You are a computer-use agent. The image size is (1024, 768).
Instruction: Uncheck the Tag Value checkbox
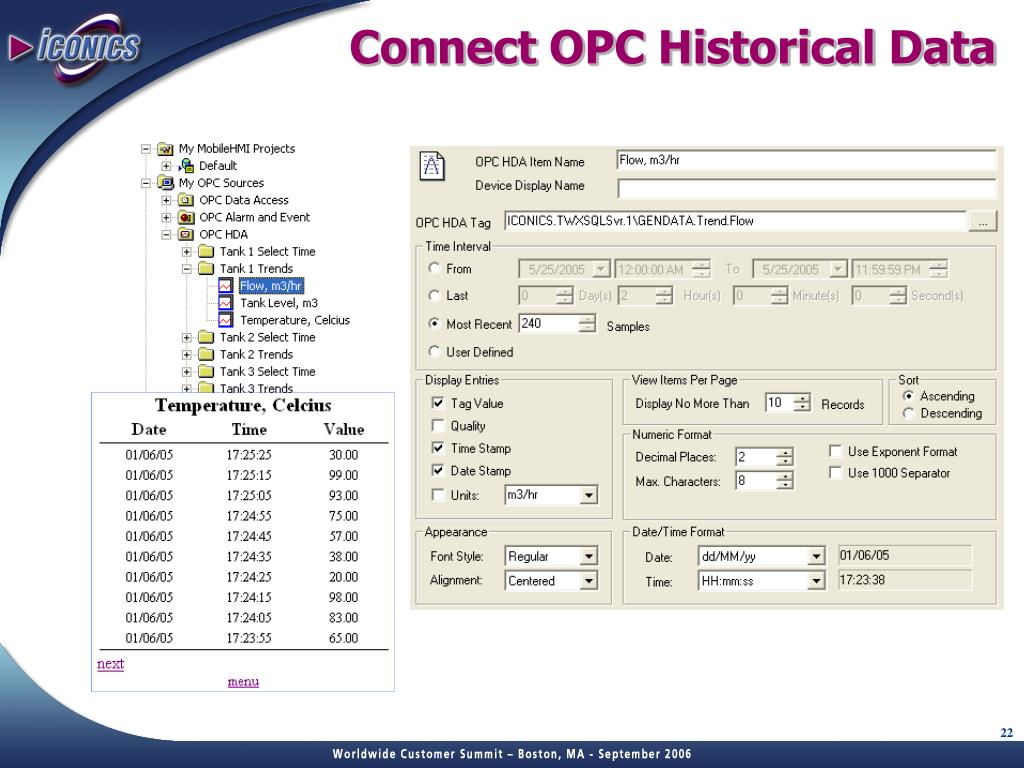coord(438,404)
